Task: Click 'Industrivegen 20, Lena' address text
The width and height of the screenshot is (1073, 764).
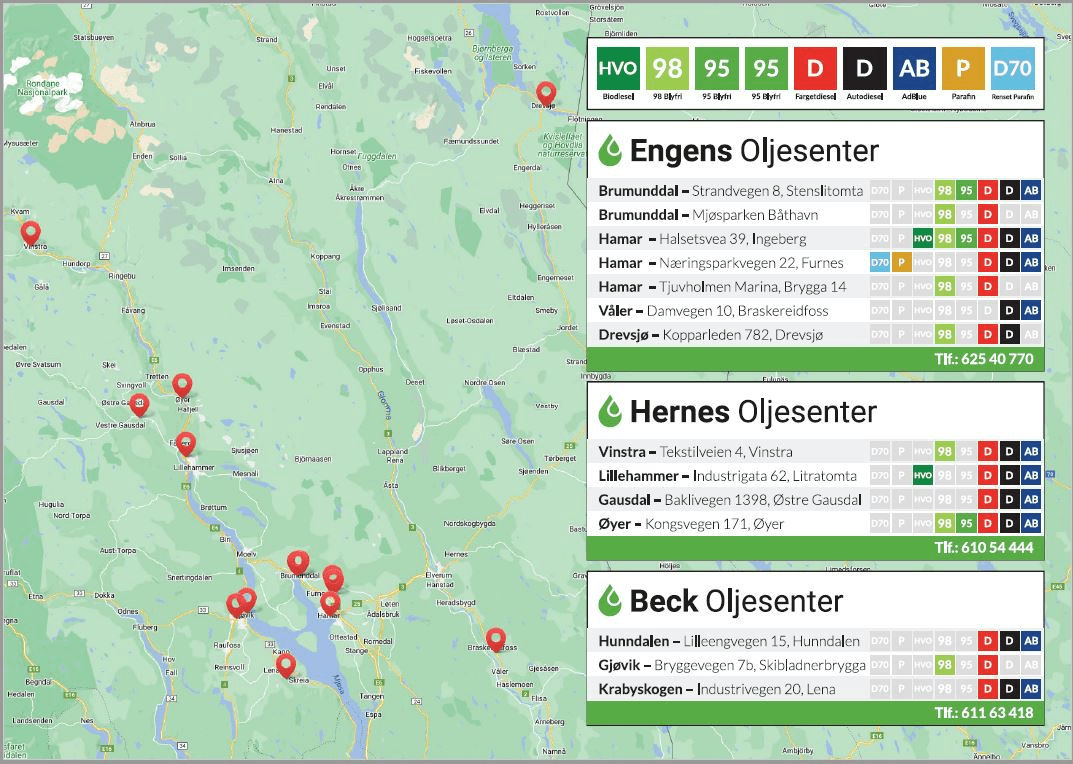Action: [766, 689]
